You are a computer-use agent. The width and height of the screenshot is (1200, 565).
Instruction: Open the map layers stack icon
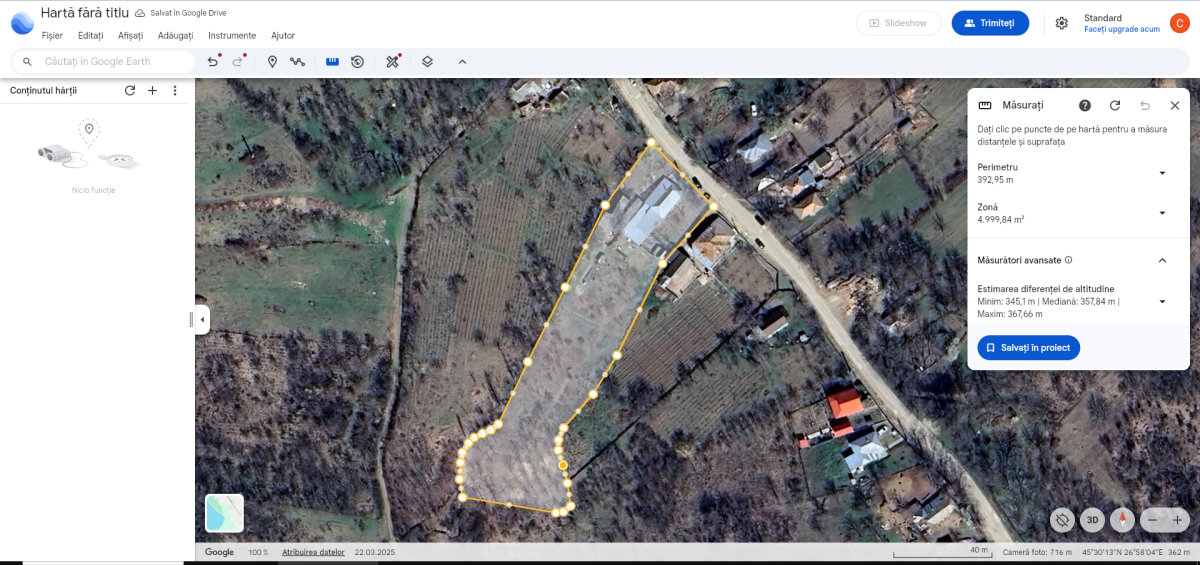coord(427,61)
